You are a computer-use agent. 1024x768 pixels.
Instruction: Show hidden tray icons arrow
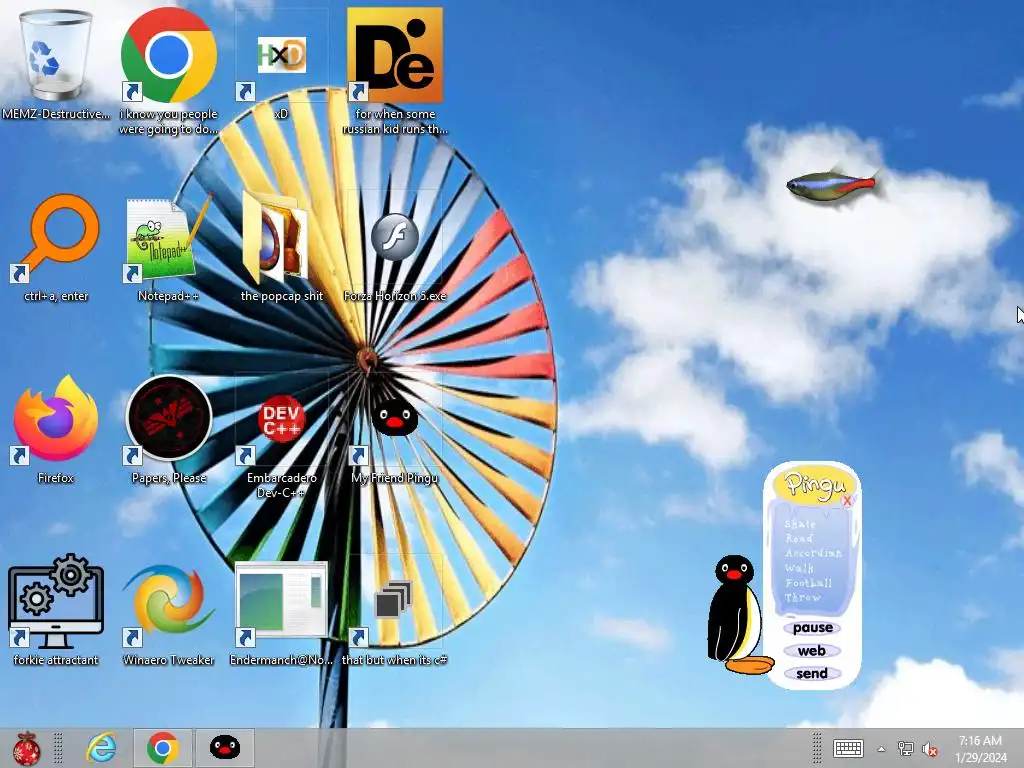(881, 749)
